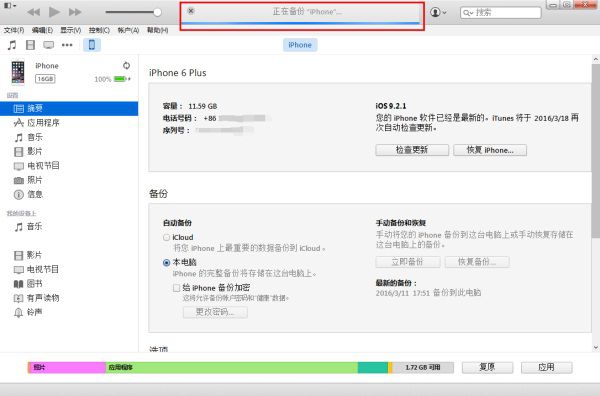The image size is (600, 396).
Task: Click the previous track rewind button
Action: [x=34, y=12]
